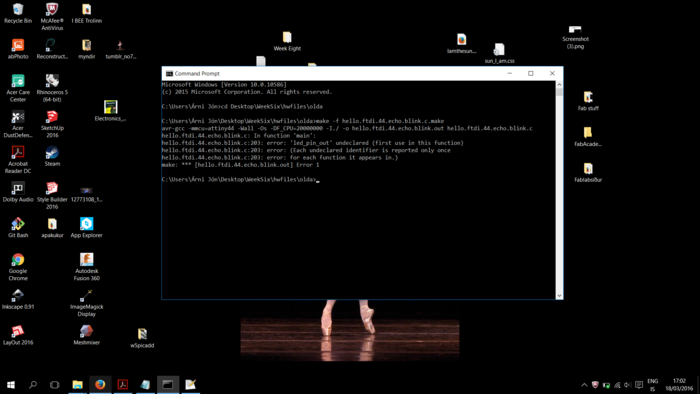Show hidden system tray icons

[x=584, y=385]
